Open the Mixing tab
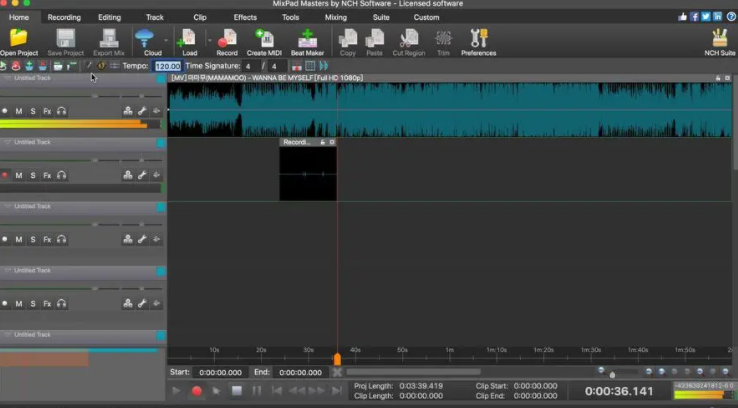 tap(336, 17)
